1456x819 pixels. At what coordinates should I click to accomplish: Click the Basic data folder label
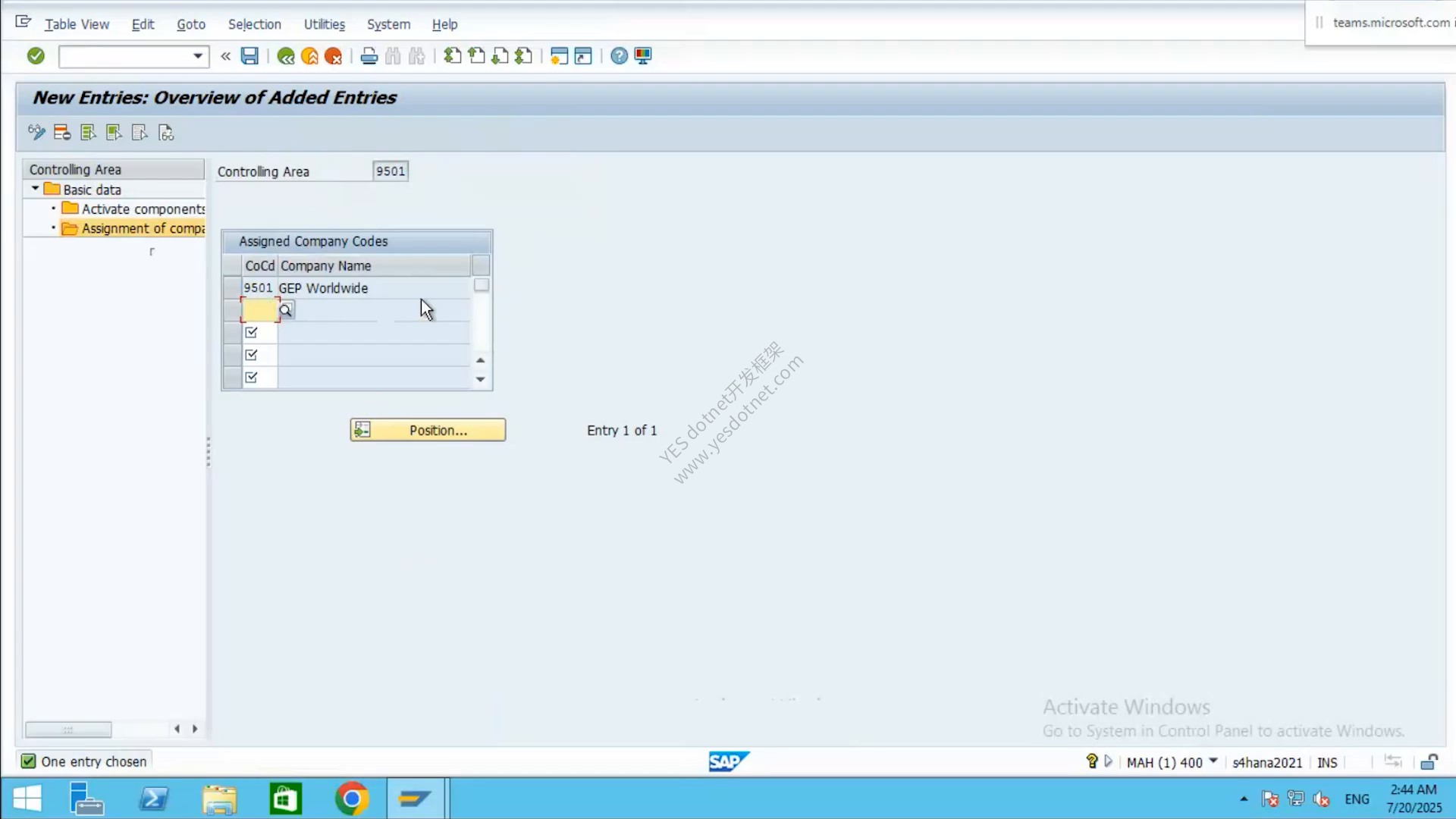[x=92, y=190]
